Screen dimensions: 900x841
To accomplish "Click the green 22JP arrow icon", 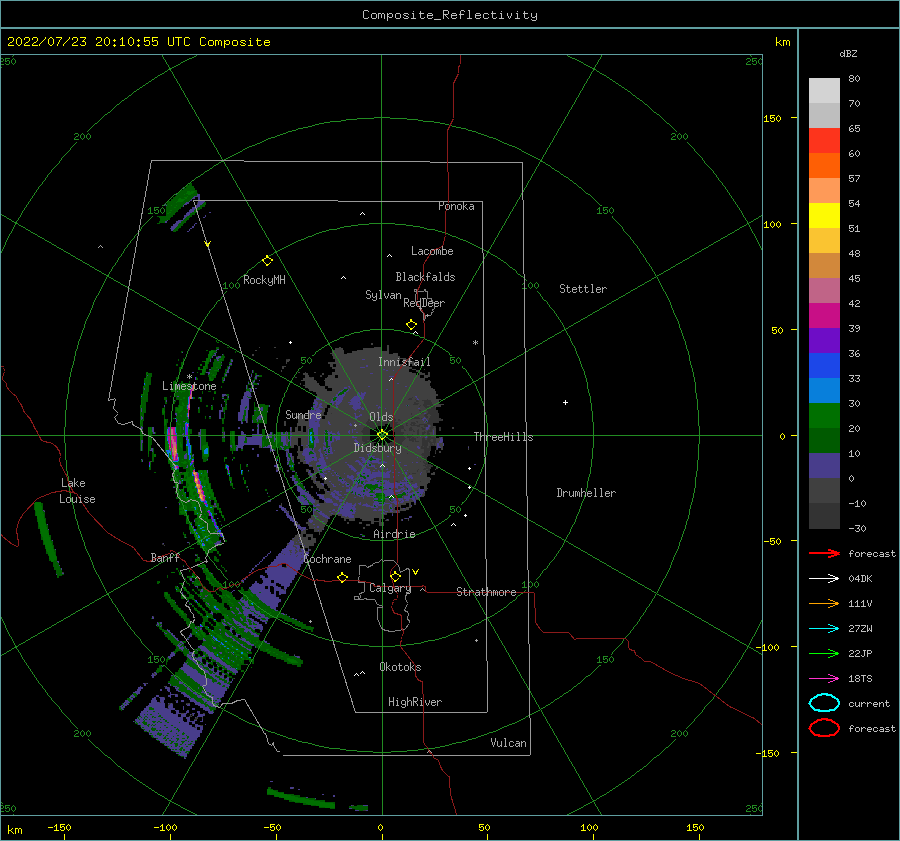I will click(824, 653).
